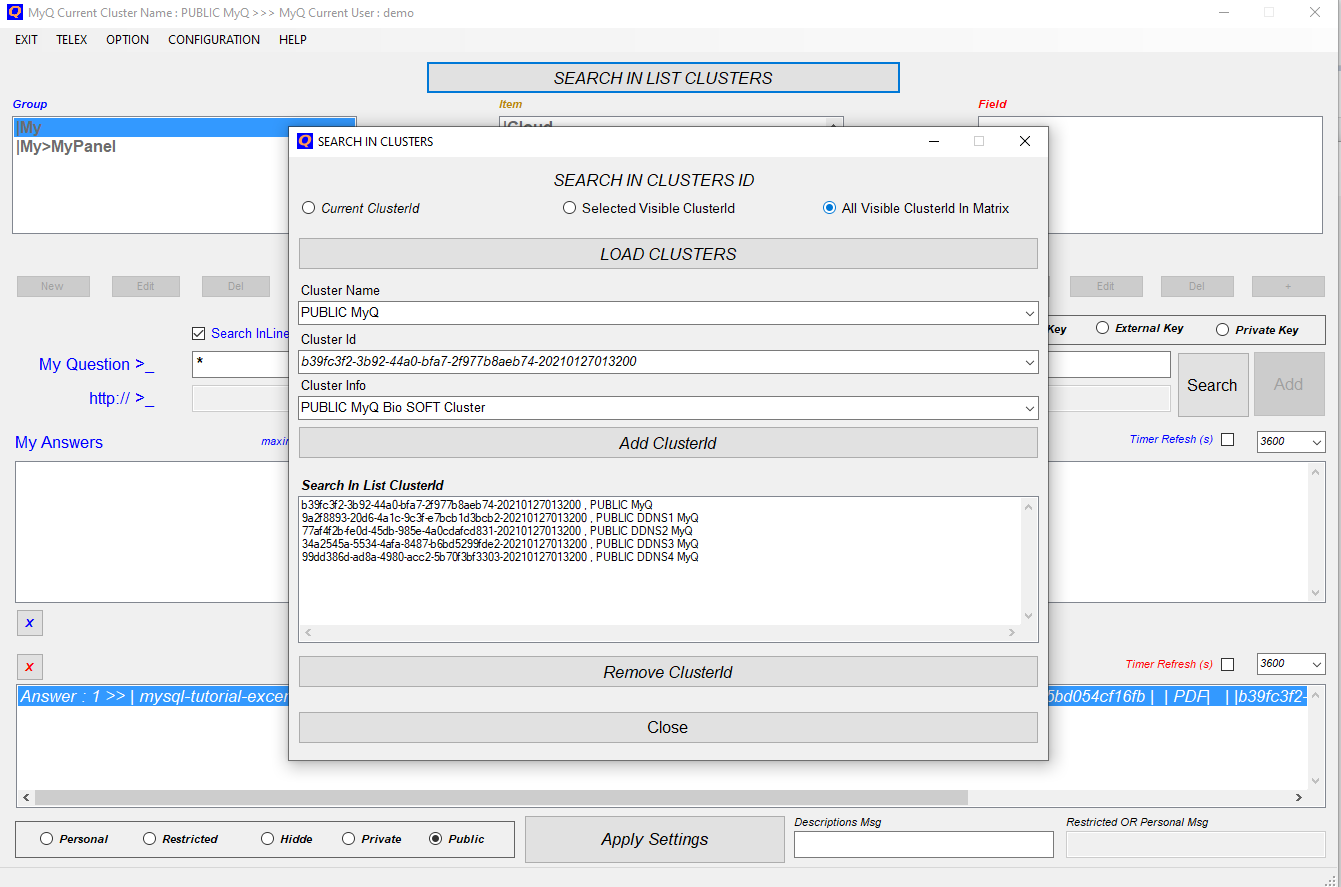Screen dimensions: 1341x887
Task: Click the highlighted Answer : 1 row
Action: point(662,697)
